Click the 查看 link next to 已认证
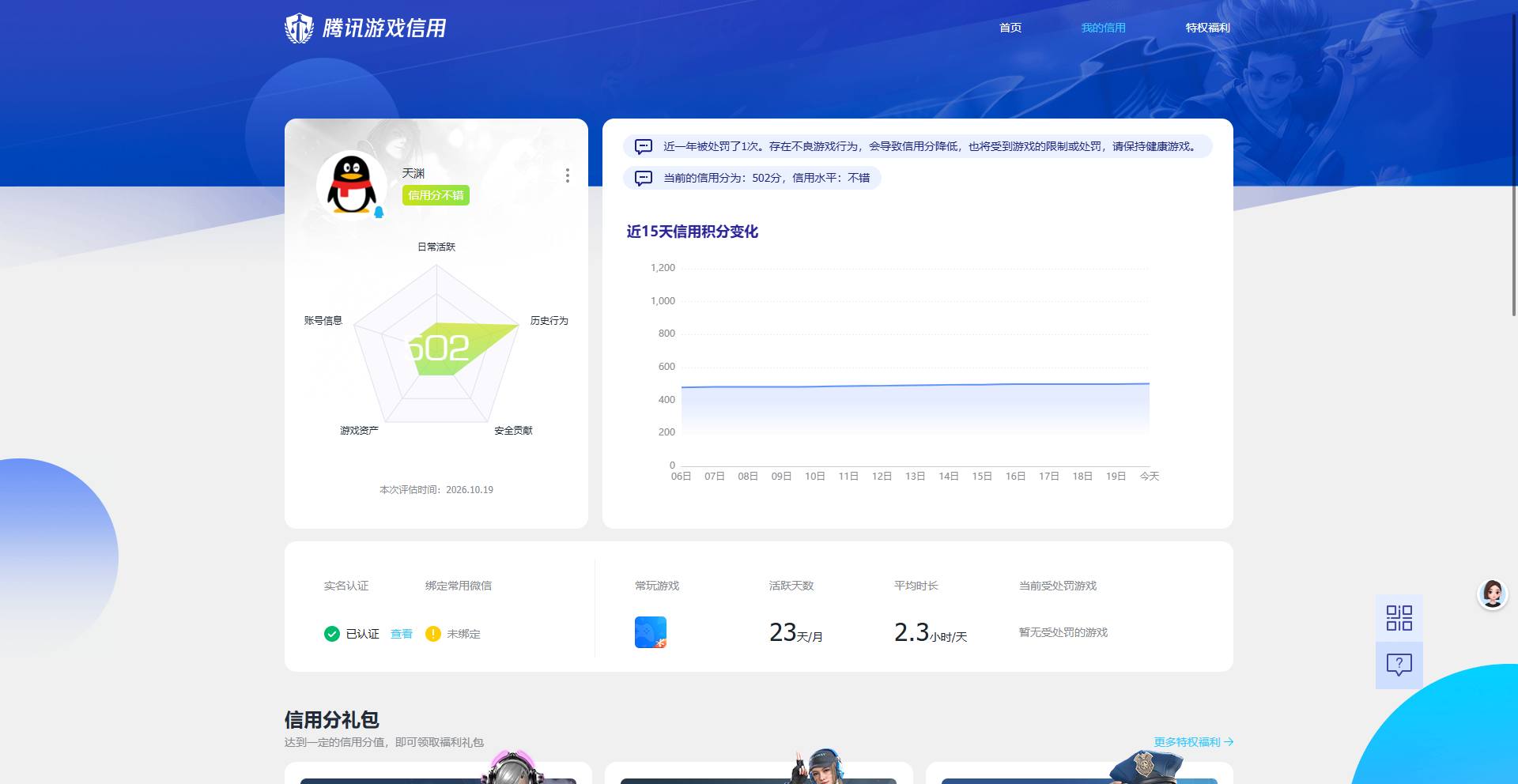The width and height of the screenshot is (1518, 784). coord(402,634)
